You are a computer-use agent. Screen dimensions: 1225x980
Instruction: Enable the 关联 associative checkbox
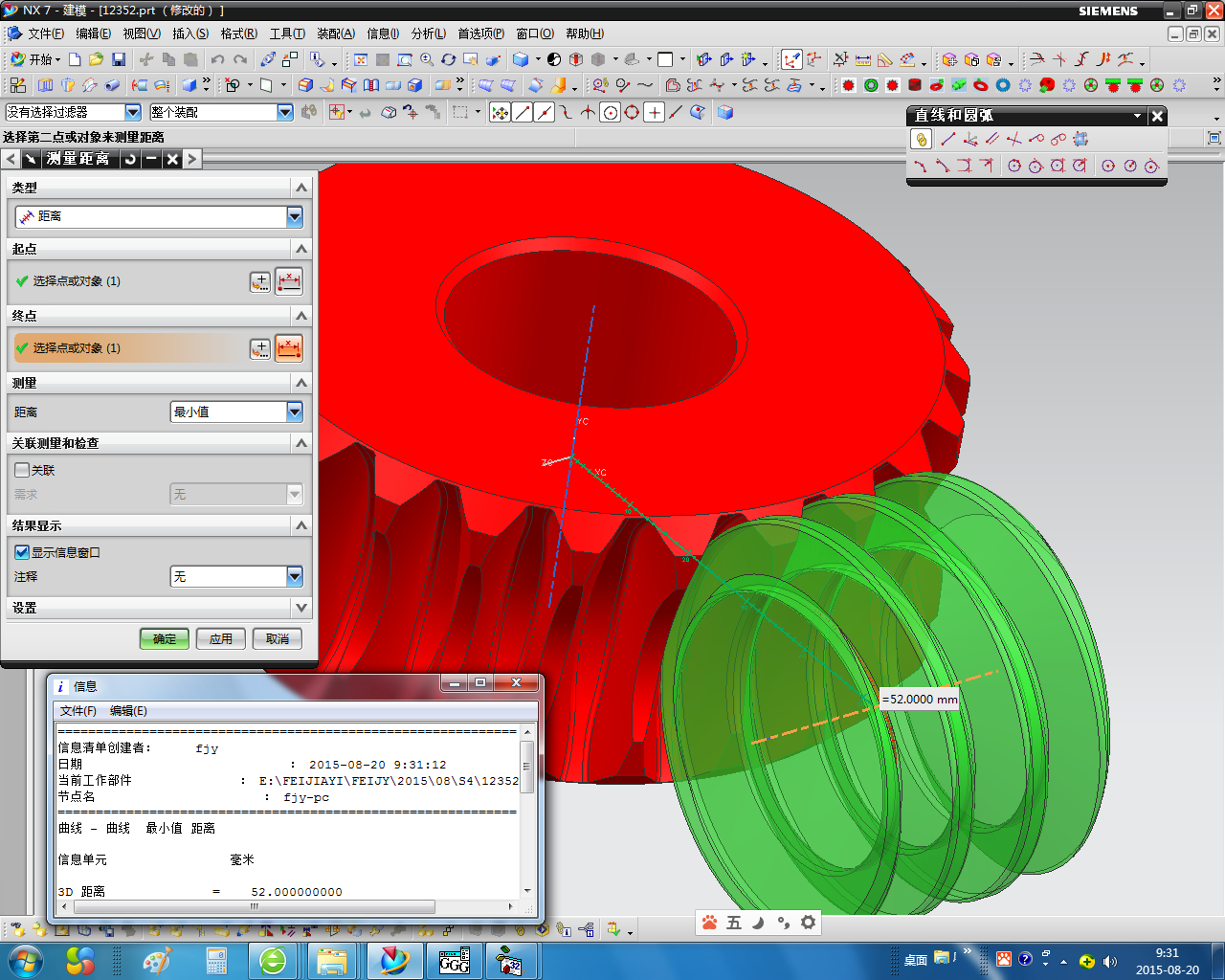pos(22,470)
